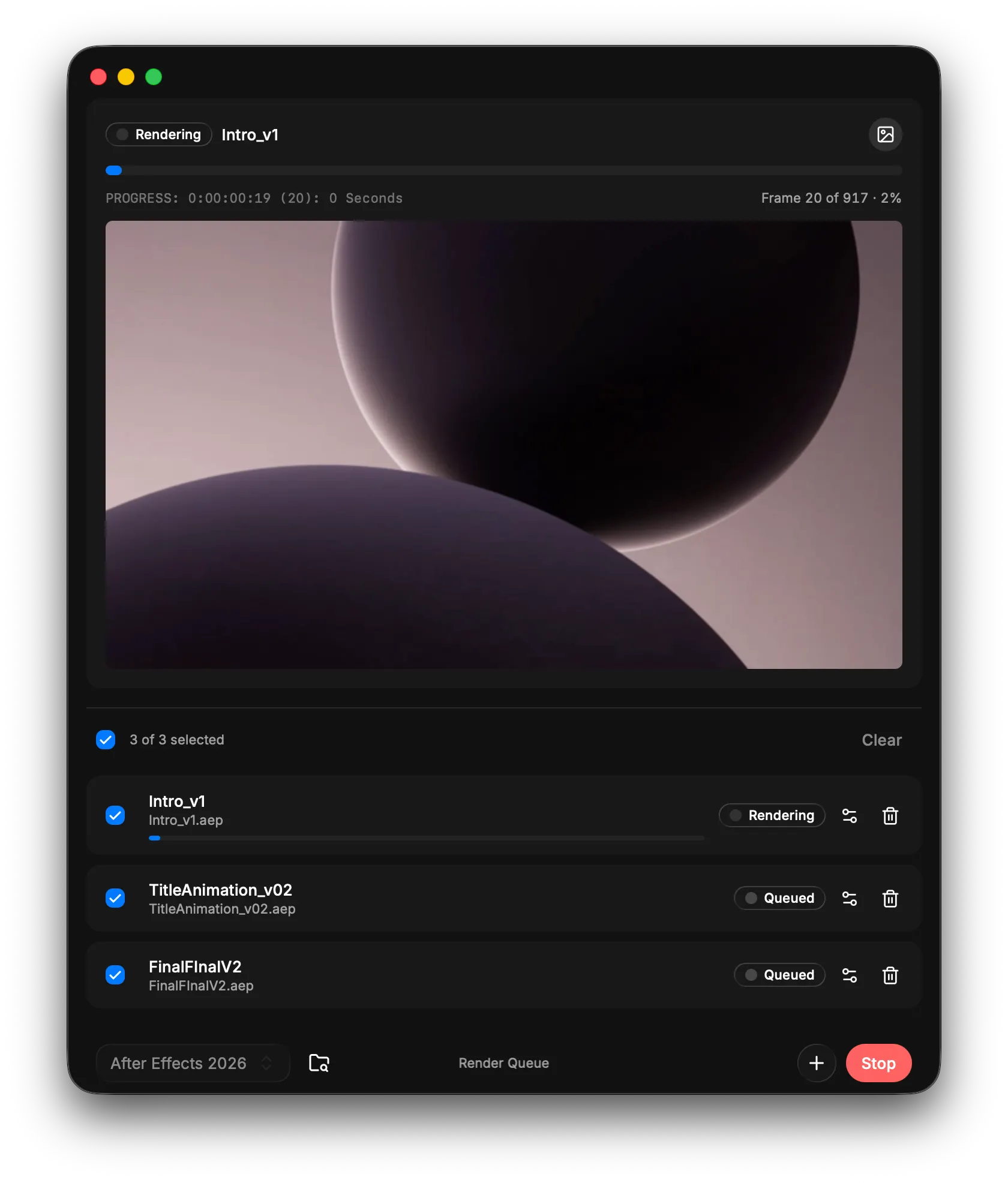Uncheck the Intro_v1 checkbox
1008x1183 pixels.
[115, 815]
